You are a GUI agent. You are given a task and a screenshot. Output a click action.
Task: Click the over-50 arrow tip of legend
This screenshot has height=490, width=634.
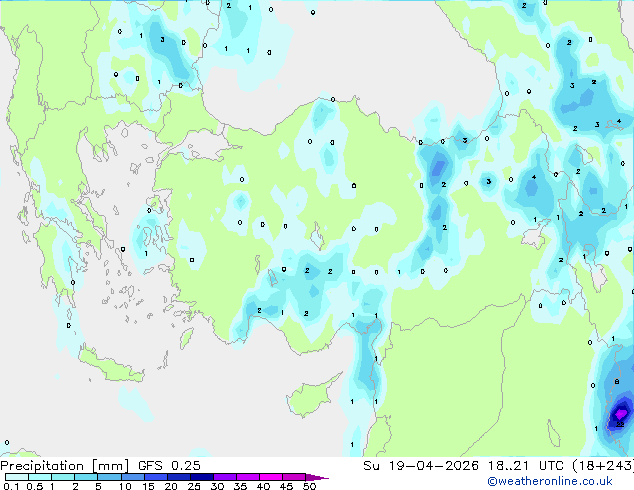point(317,477)
